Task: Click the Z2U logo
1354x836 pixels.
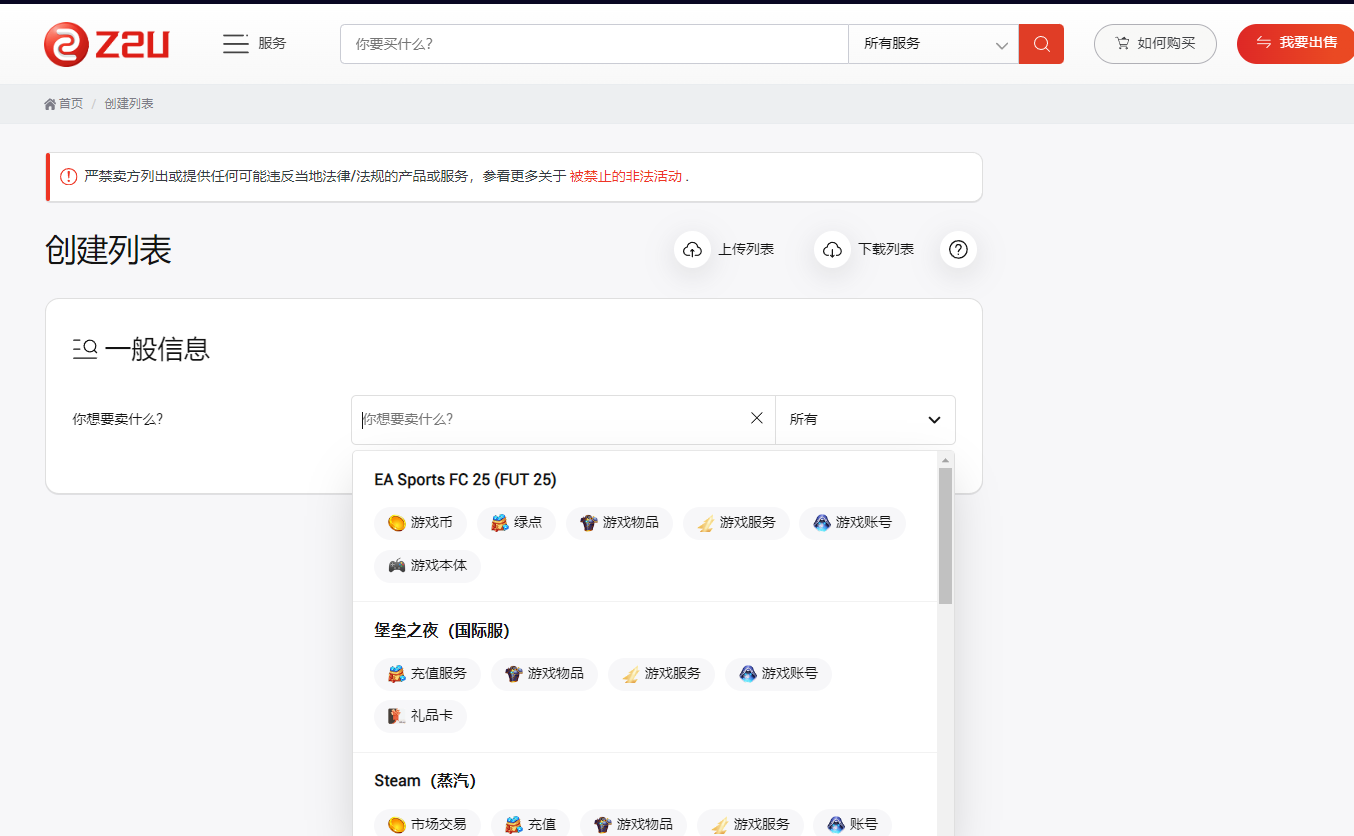Action: point(107,44)
